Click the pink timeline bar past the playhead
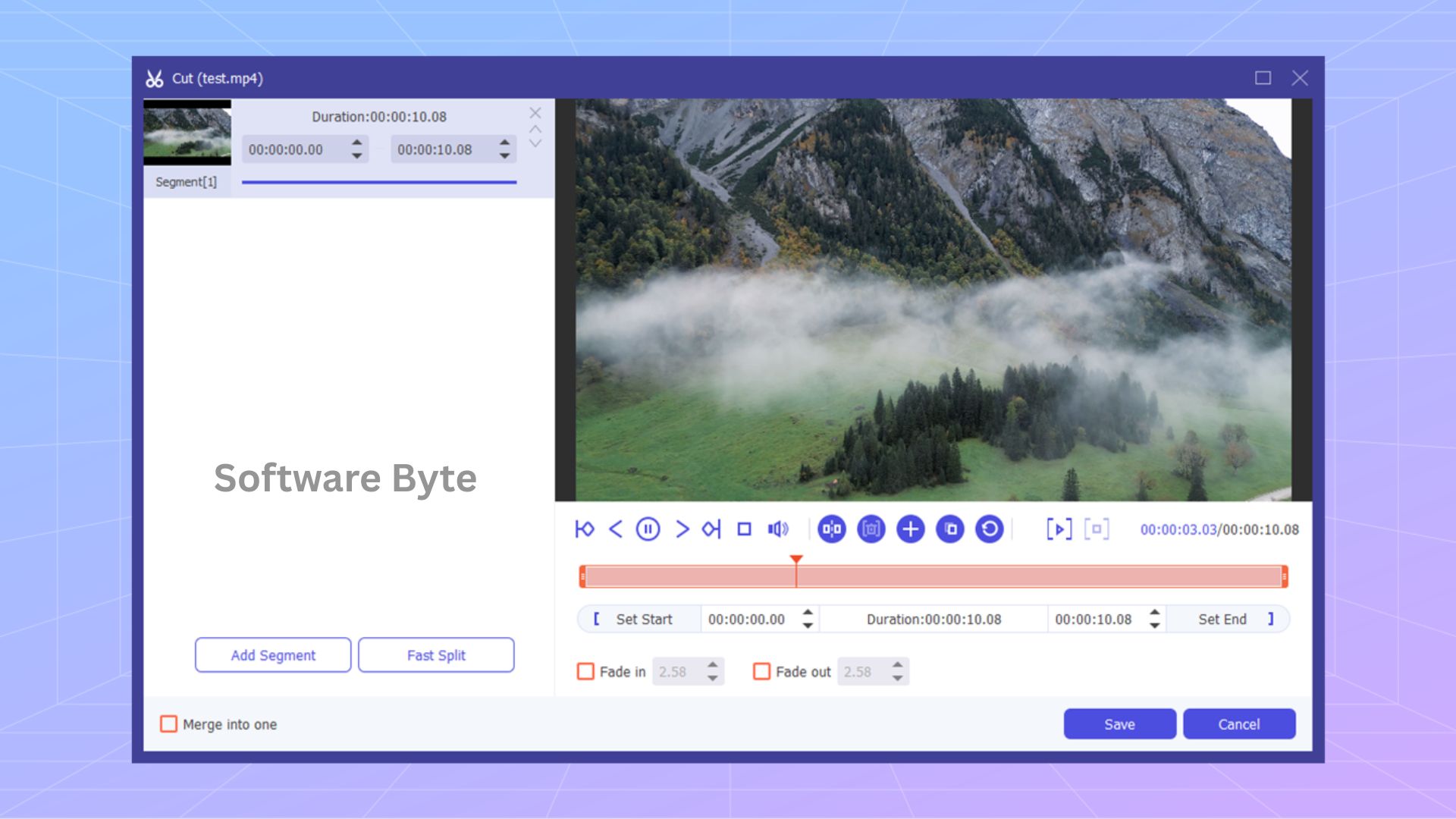Image resolution: width=1456 pixels, height=819 pixels. pyautogui.click(x=1039, y=576)
